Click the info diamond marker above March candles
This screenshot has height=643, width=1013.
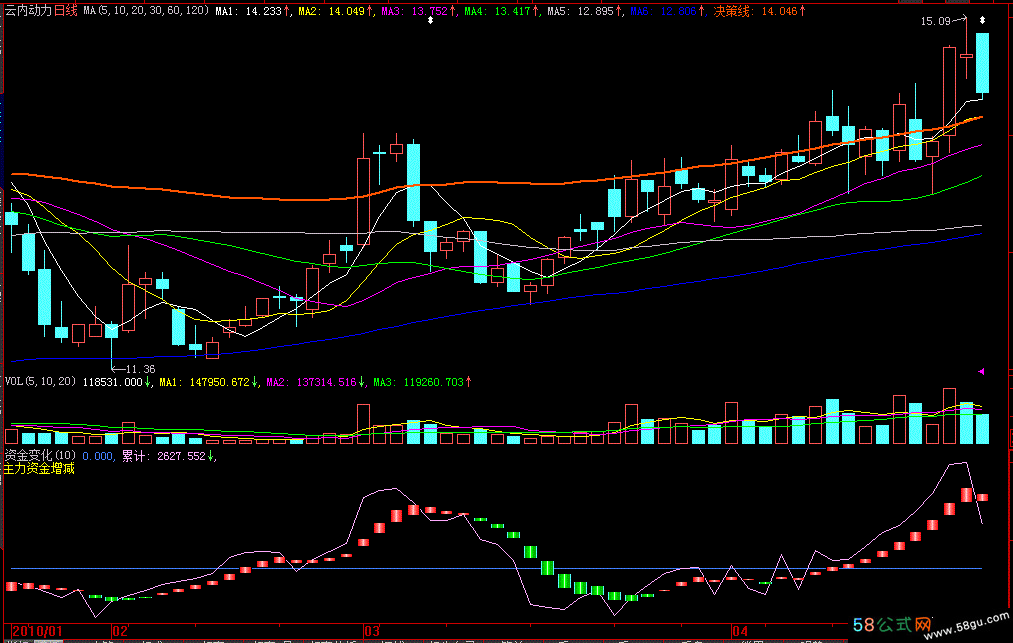coord(431,20)
